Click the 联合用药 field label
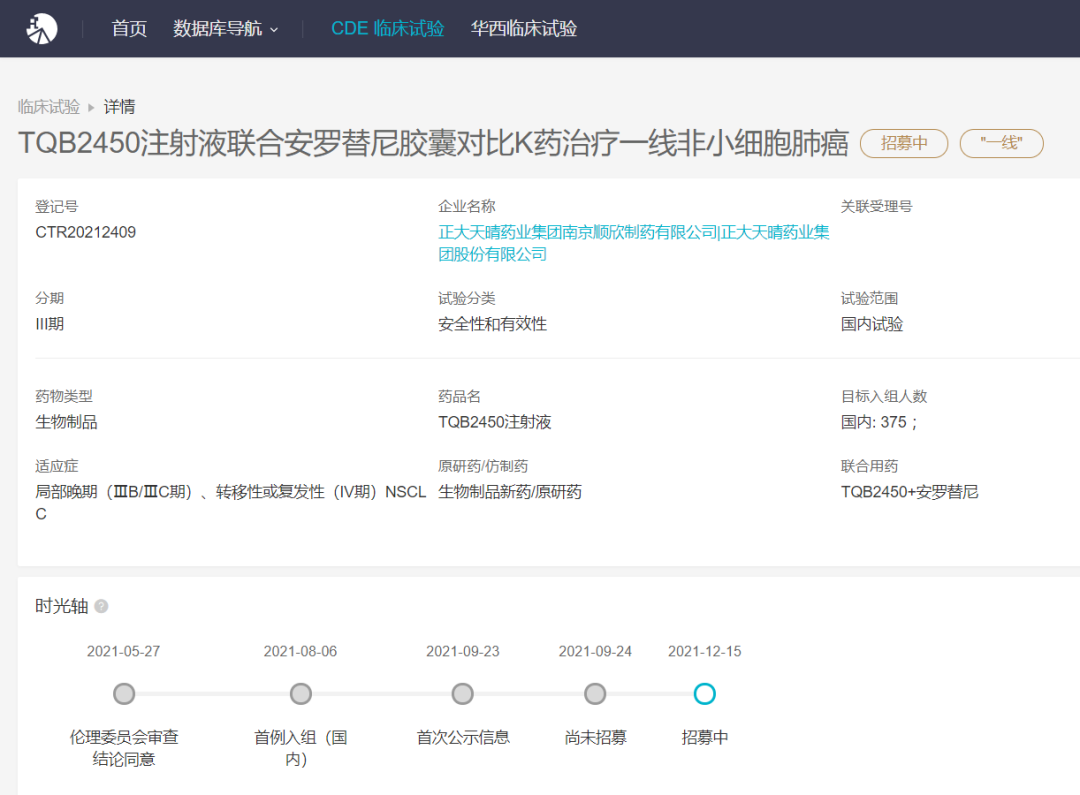The height and width of the screenshot is (795, 1080). pos(869,466)
